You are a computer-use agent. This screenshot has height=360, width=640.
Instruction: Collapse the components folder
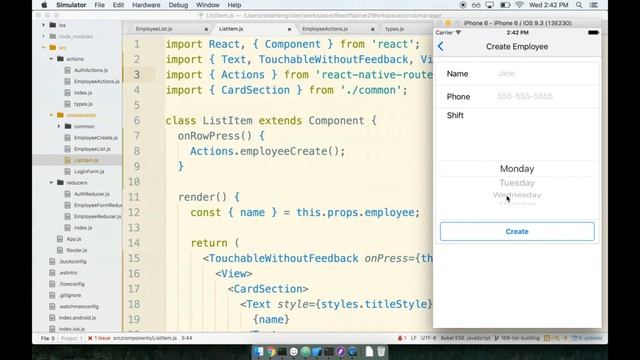coord(51,115)
